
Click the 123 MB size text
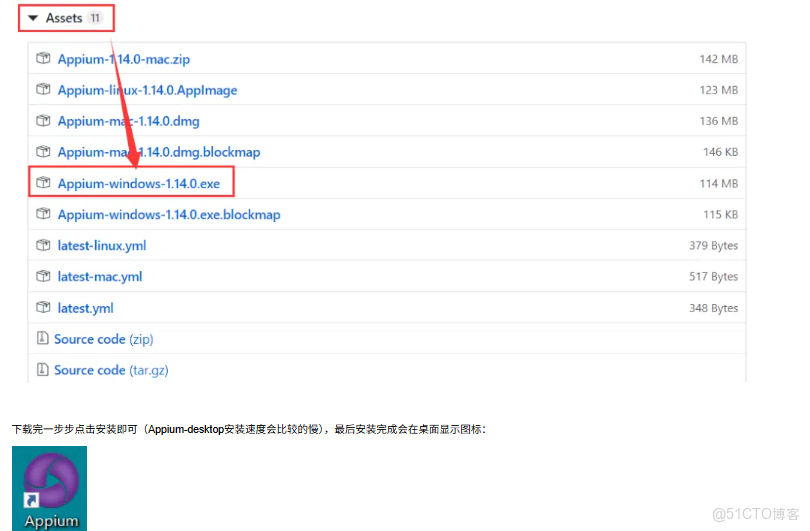[719, 90]
